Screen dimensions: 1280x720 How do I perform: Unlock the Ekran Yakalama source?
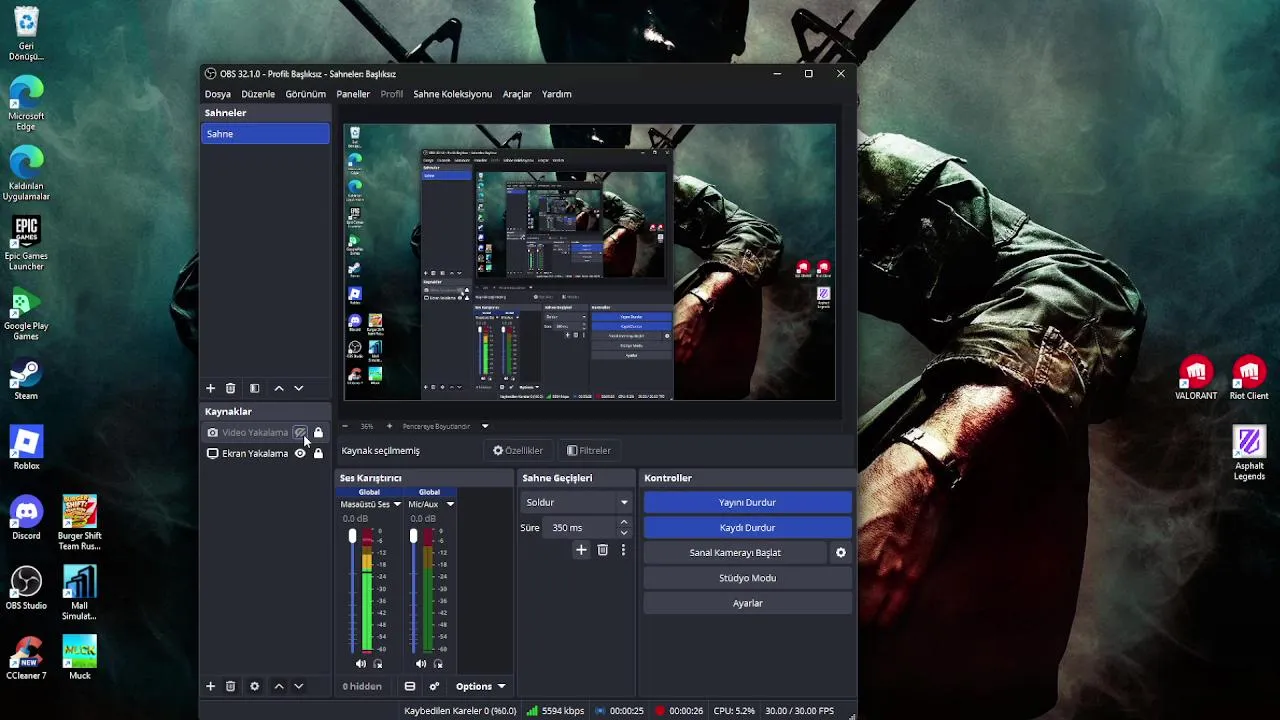[318, 453]
